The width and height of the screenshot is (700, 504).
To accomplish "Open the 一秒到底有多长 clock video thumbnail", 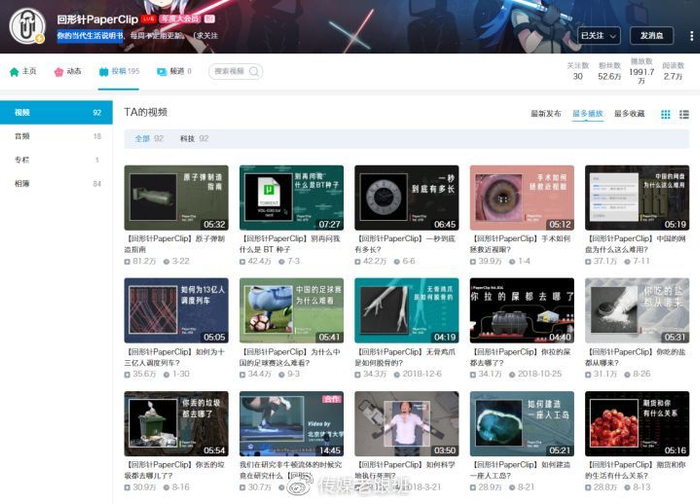I will (406, 198).
